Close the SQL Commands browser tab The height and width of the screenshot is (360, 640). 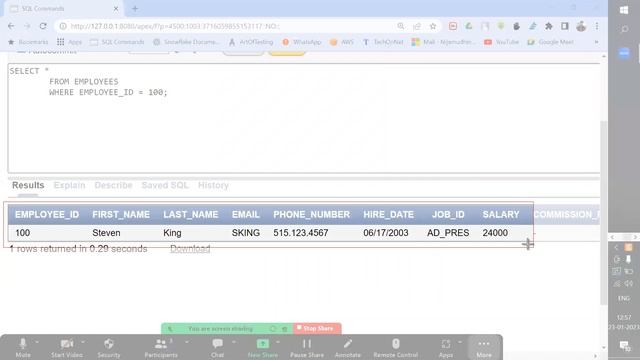116,9
